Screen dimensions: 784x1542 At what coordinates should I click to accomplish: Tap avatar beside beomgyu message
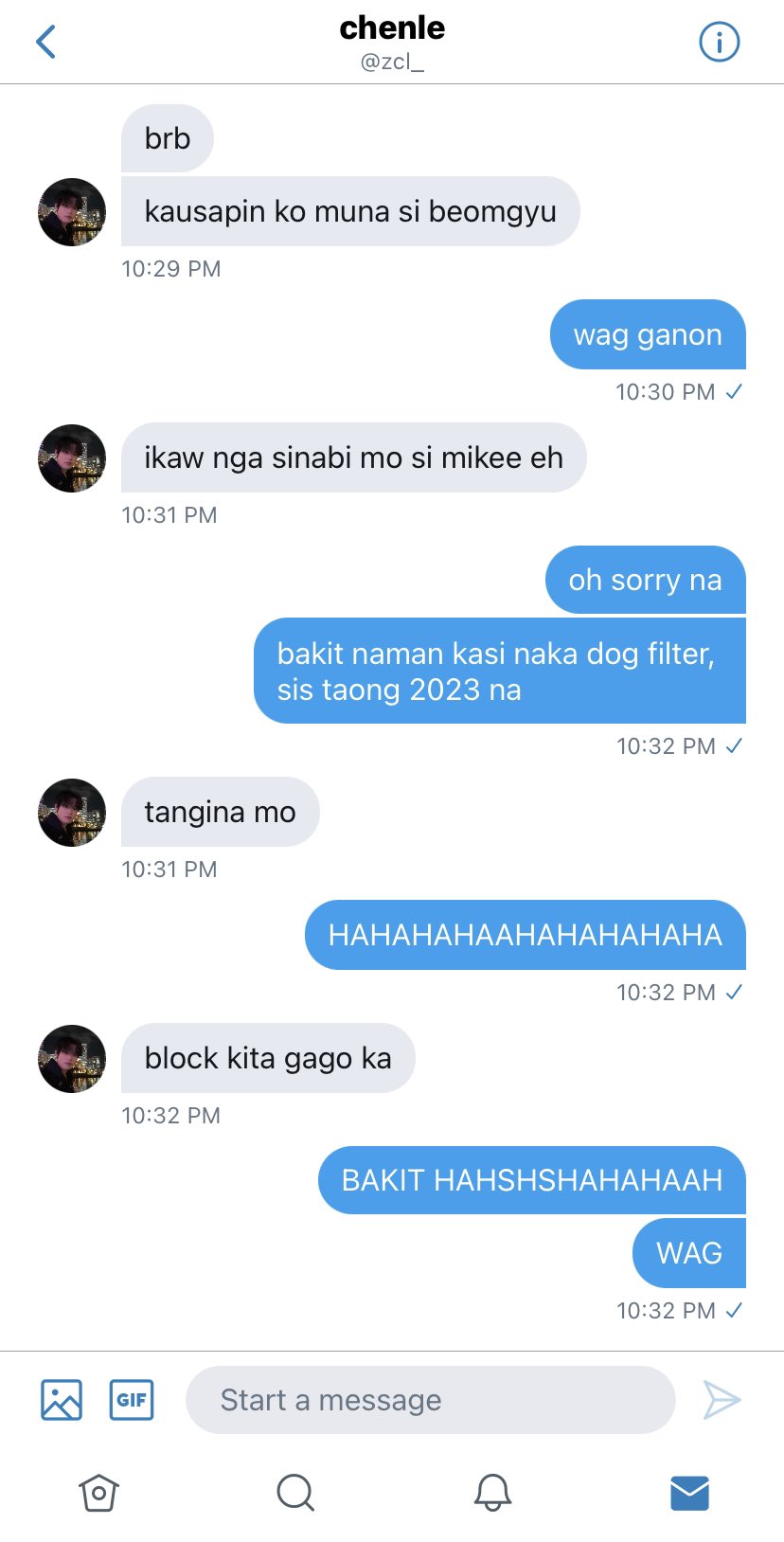pos(72,212)
